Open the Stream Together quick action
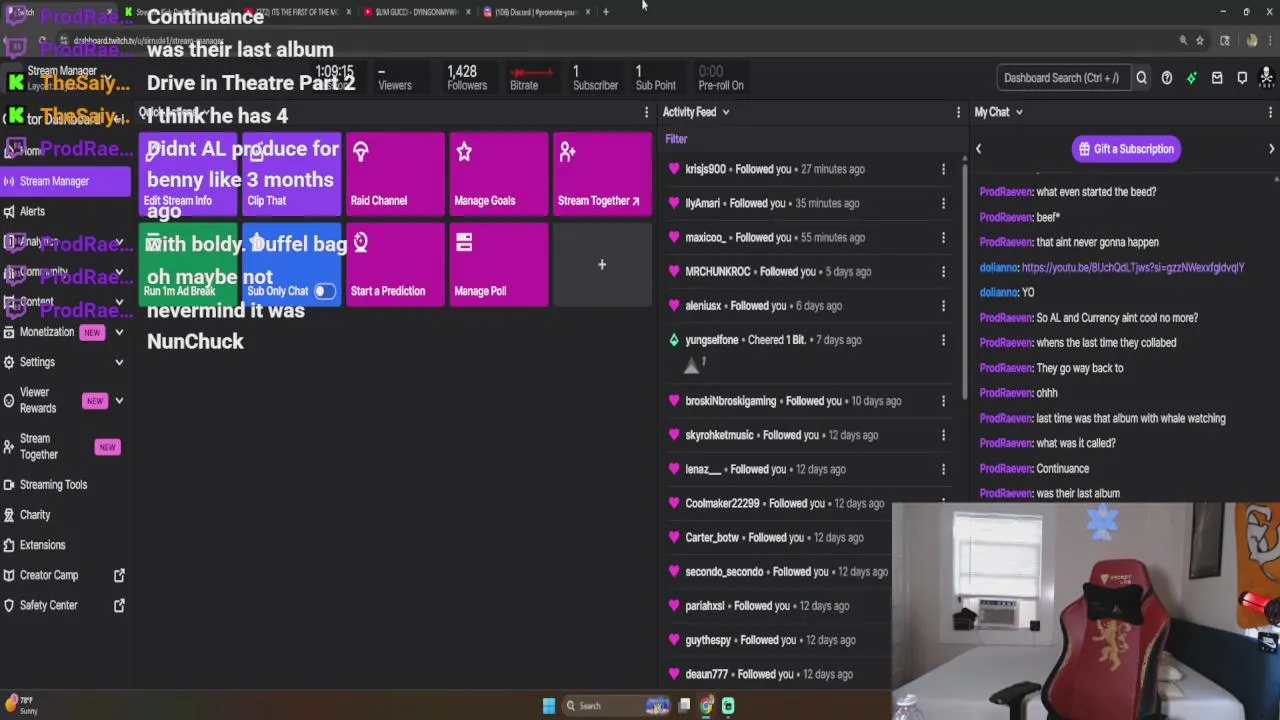This screenshot has height=720, width=1280. (x=601, y=174)
